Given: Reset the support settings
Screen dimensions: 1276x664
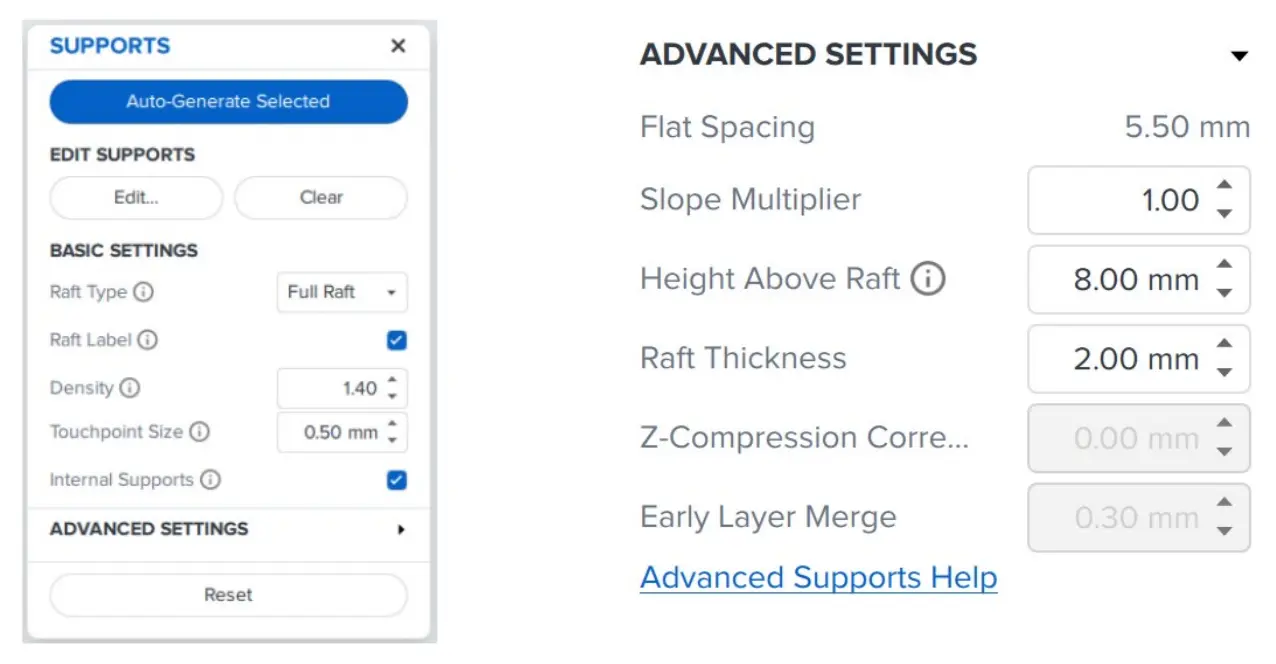Looking at the screenshot, I should coord(228,595).
